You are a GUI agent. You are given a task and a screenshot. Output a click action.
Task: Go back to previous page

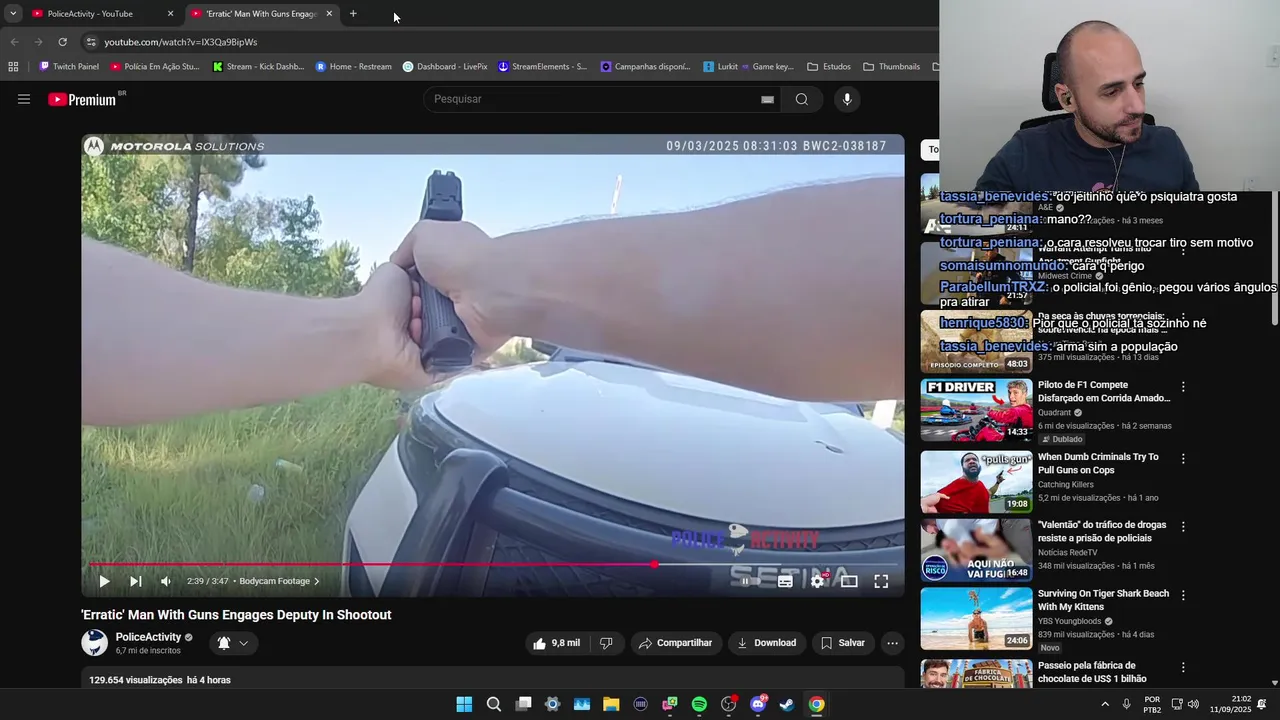coord(14,42)
